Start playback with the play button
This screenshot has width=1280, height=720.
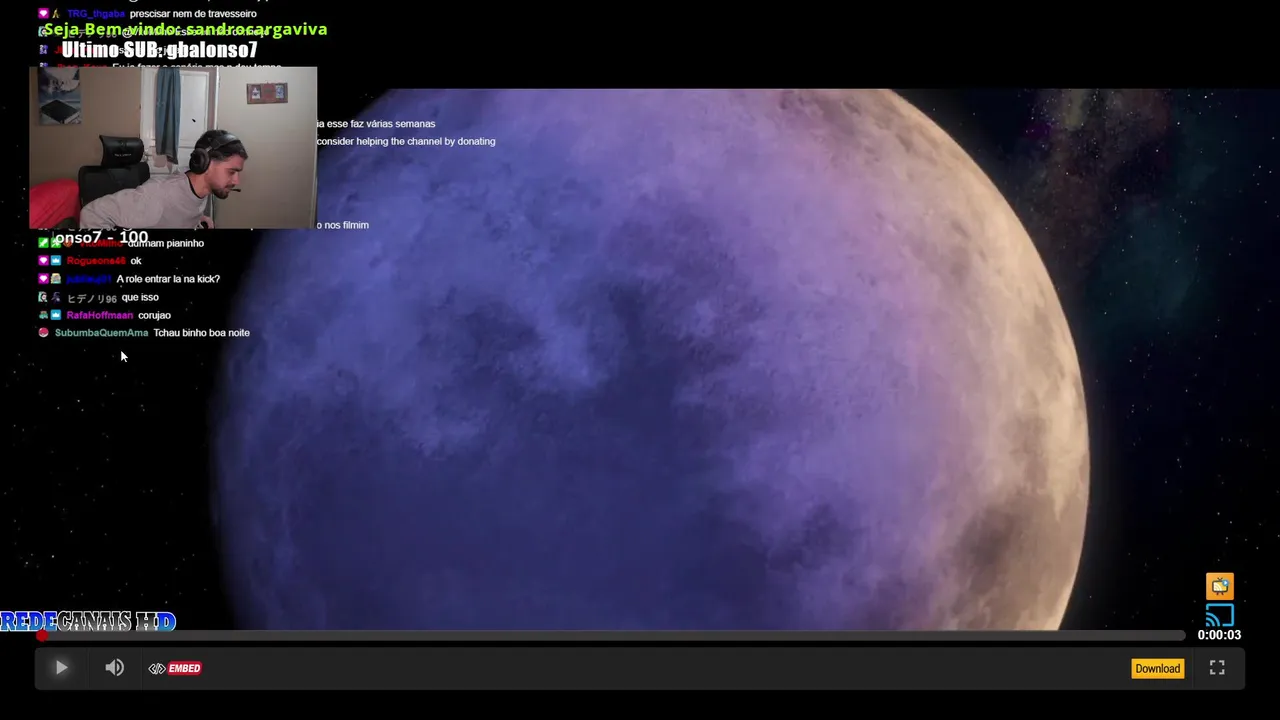point(61,668)
